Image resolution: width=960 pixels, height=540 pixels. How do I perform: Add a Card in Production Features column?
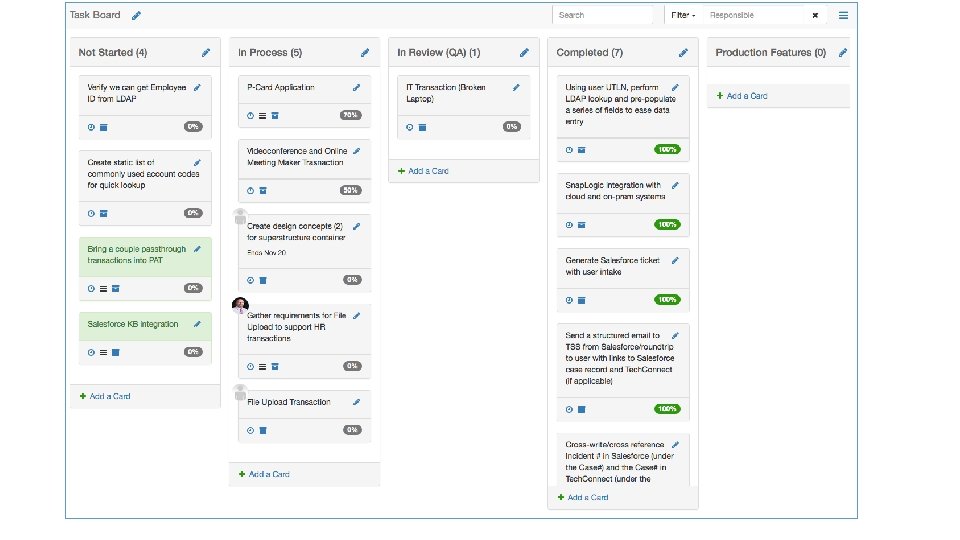742,96
